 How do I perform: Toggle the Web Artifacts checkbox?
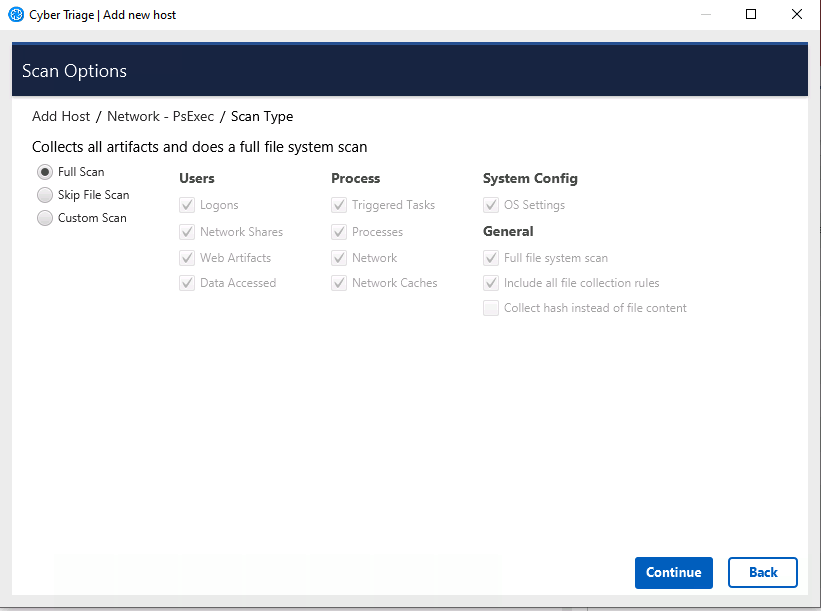pos(187,258)
